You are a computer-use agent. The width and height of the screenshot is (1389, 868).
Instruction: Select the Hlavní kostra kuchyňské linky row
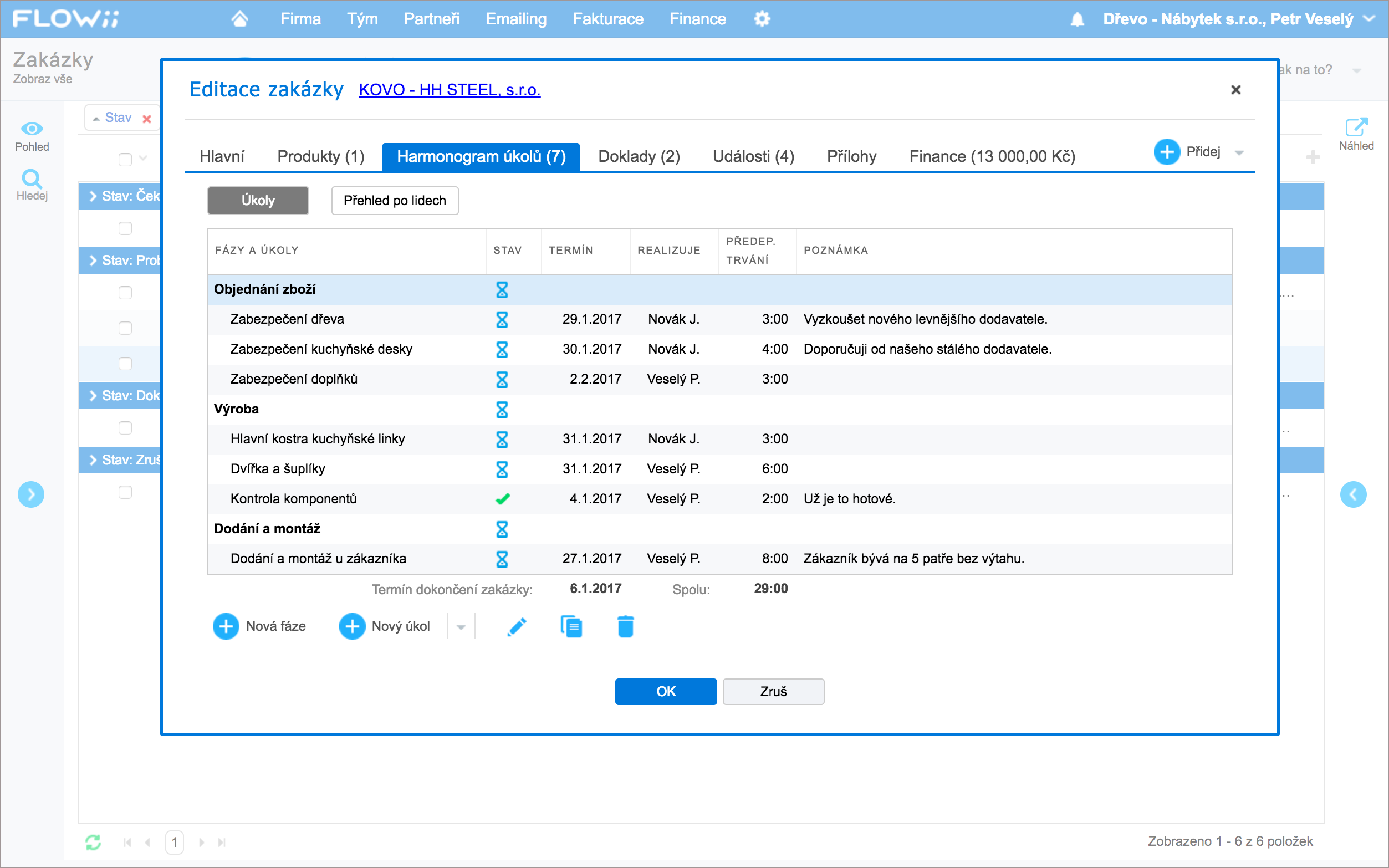coord(720,439)
